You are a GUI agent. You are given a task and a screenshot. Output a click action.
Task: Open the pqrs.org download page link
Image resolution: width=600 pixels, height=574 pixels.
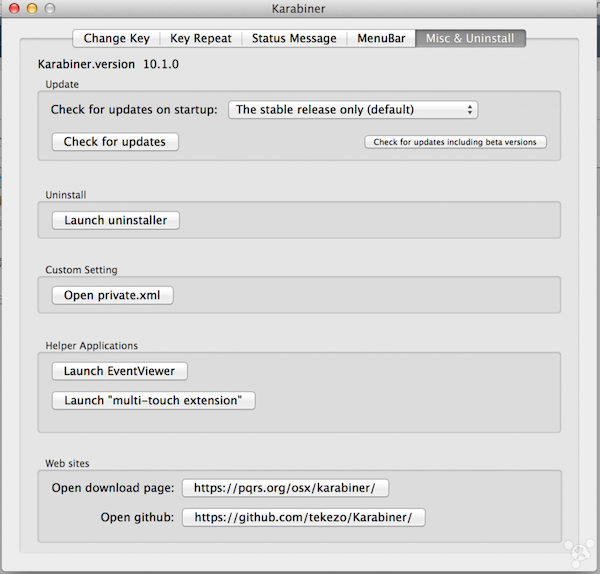pyautogui.click(x=285, y=488)
